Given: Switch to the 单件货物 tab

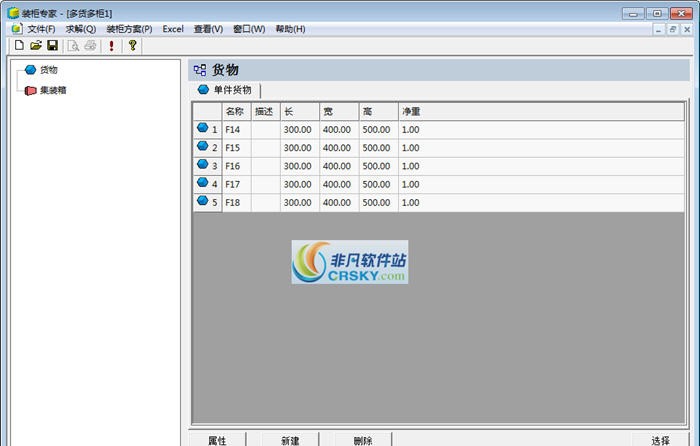Looking at the screenshot, I should [x=232, y=90].
